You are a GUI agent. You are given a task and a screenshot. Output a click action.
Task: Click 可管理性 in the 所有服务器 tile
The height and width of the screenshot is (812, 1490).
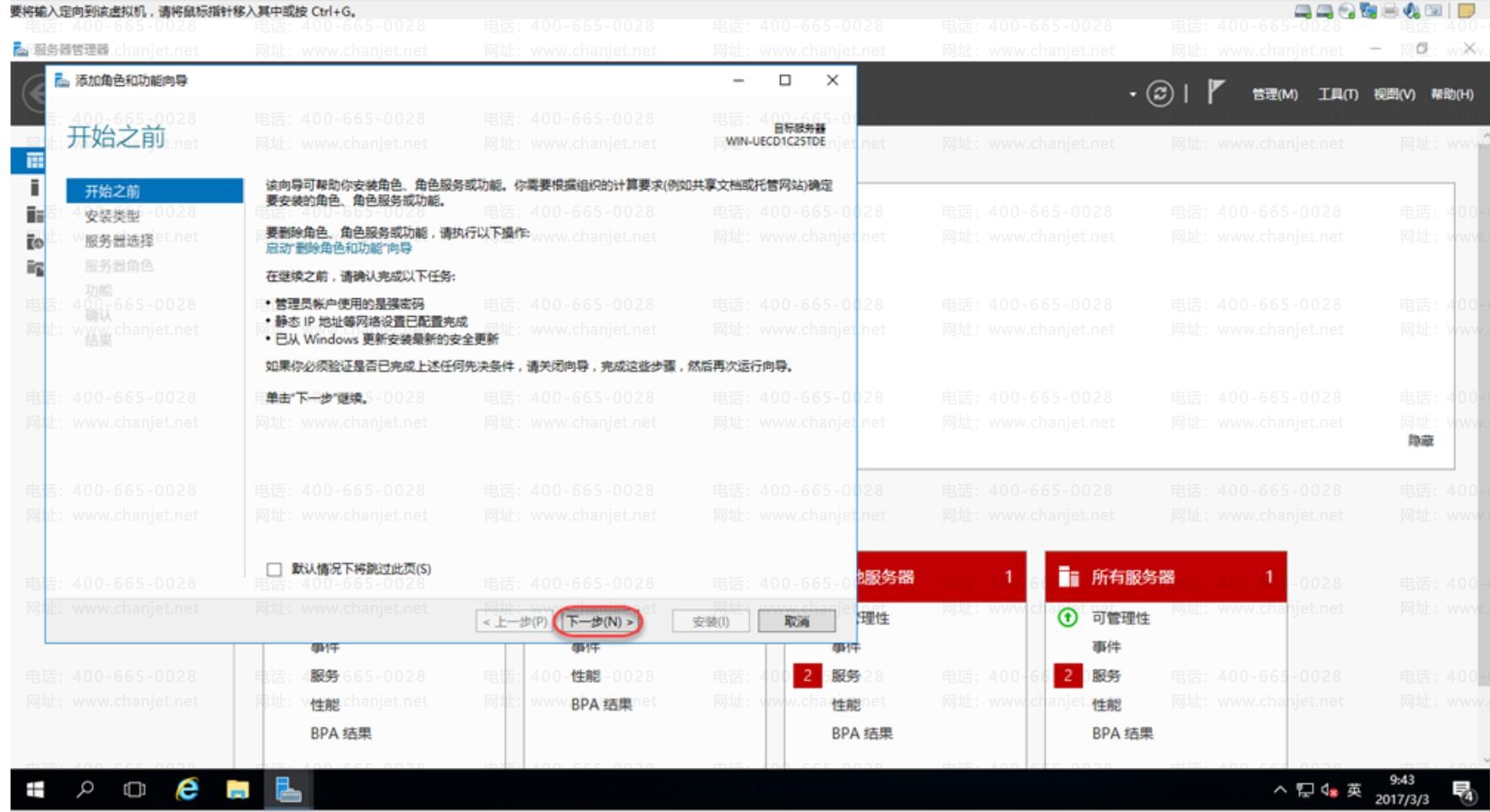click(1121, 619)
